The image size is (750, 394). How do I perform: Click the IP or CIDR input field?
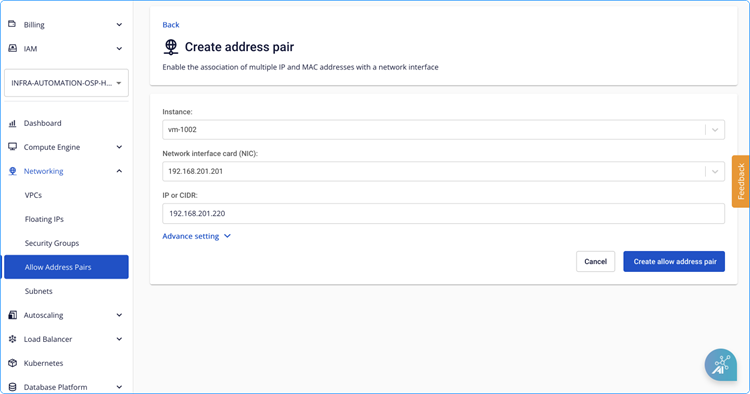click(443, 213)
